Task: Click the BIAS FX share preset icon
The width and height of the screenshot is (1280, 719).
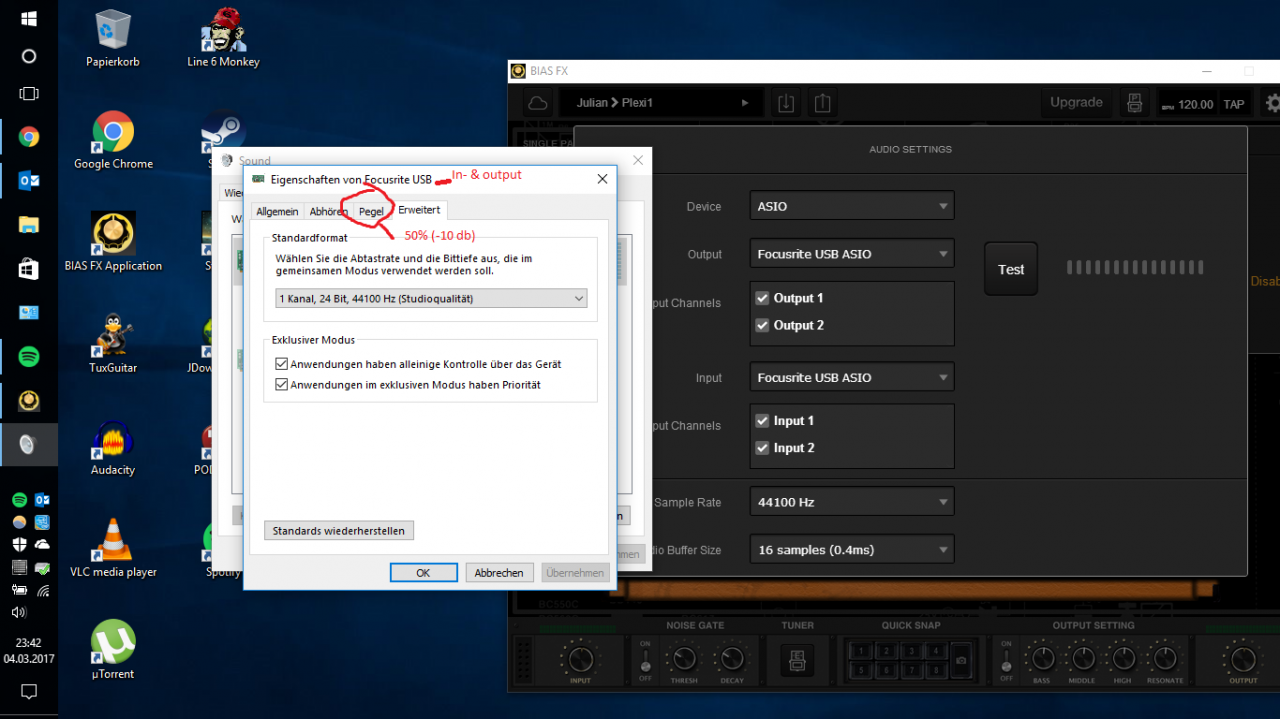Action: click(x=822, y=102)
